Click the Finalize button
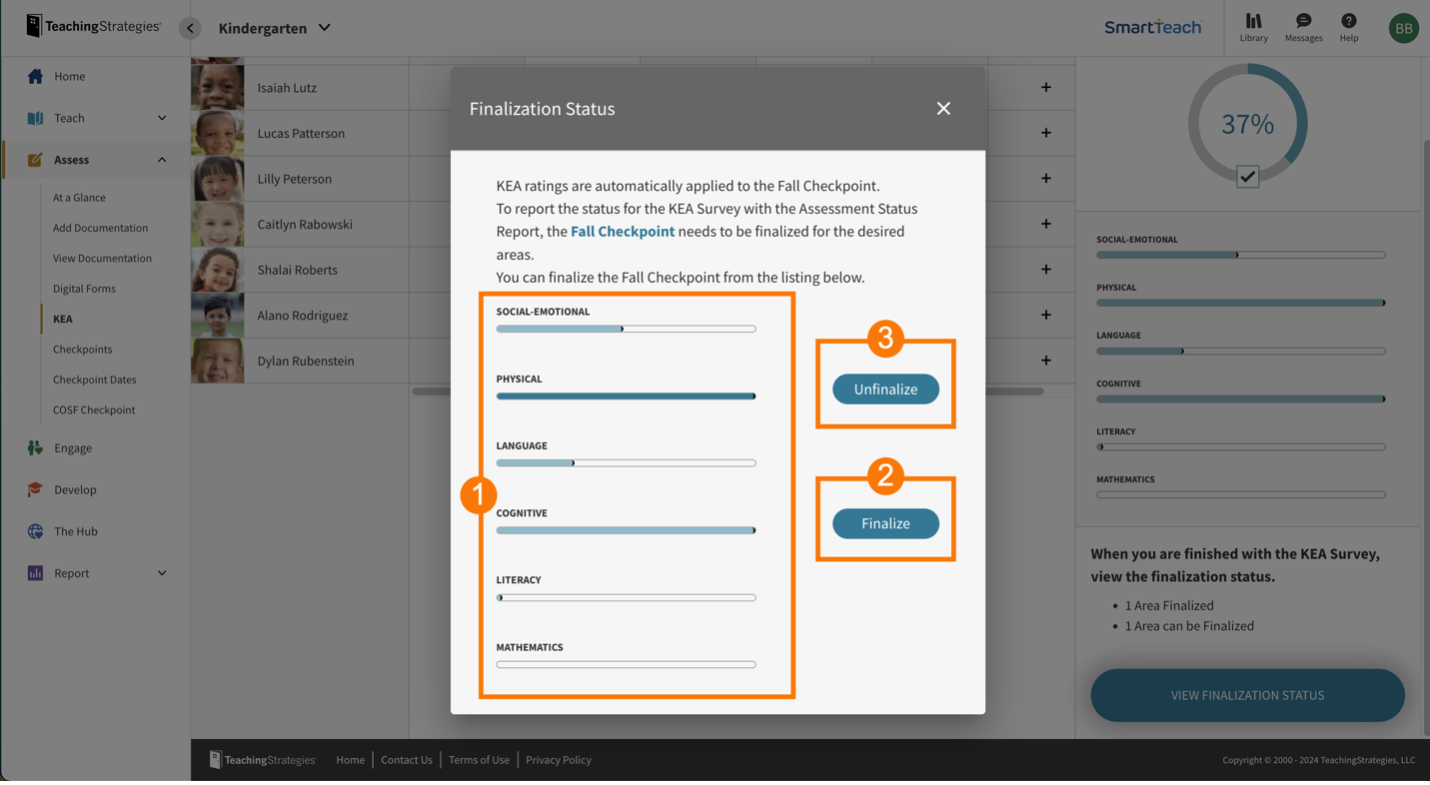The height and width of the screenshot is (785, 1430). (x=885, y=523)
